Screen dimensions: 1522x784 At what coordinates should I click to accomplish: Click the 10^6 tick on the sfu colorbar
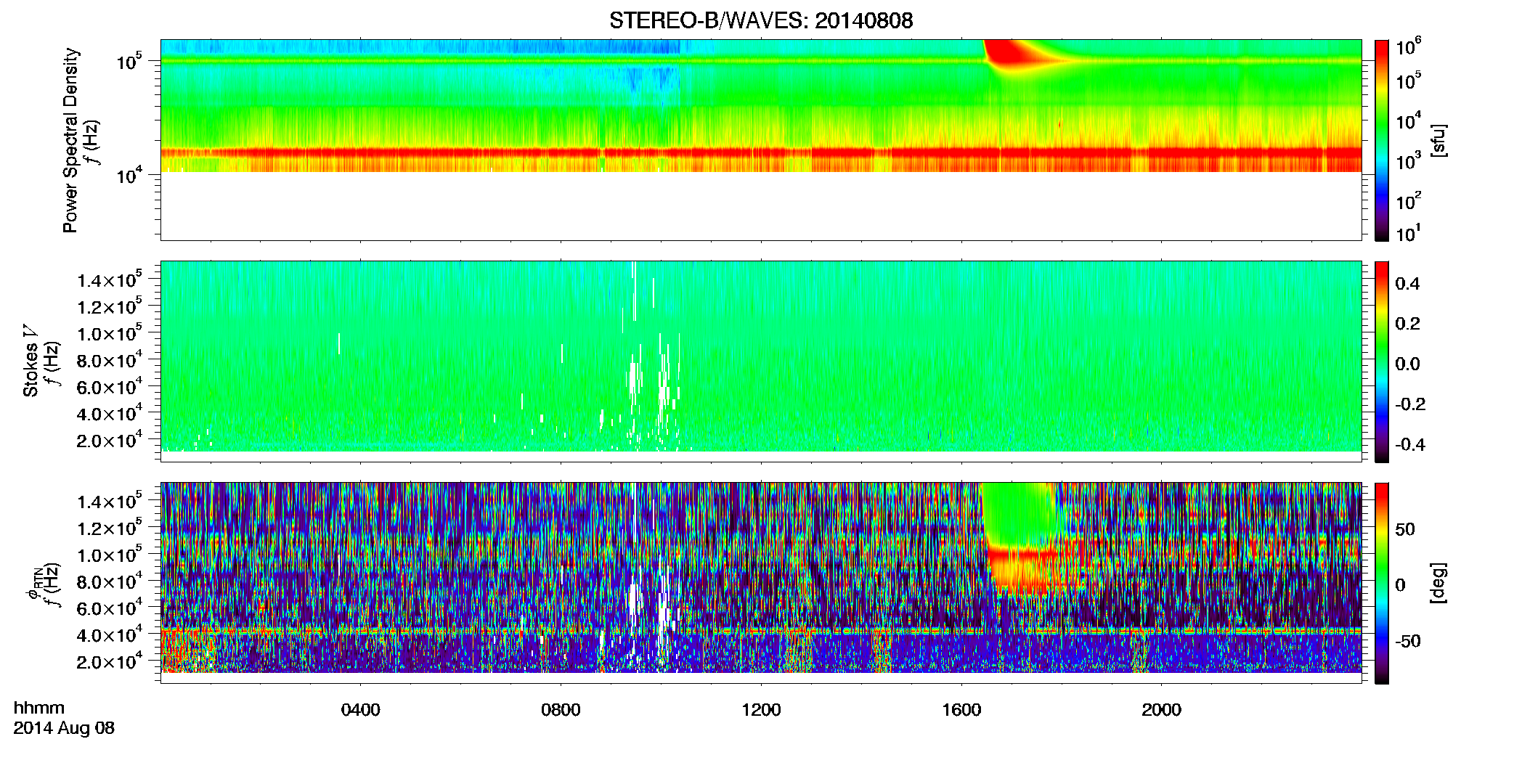click(1408, 48)
